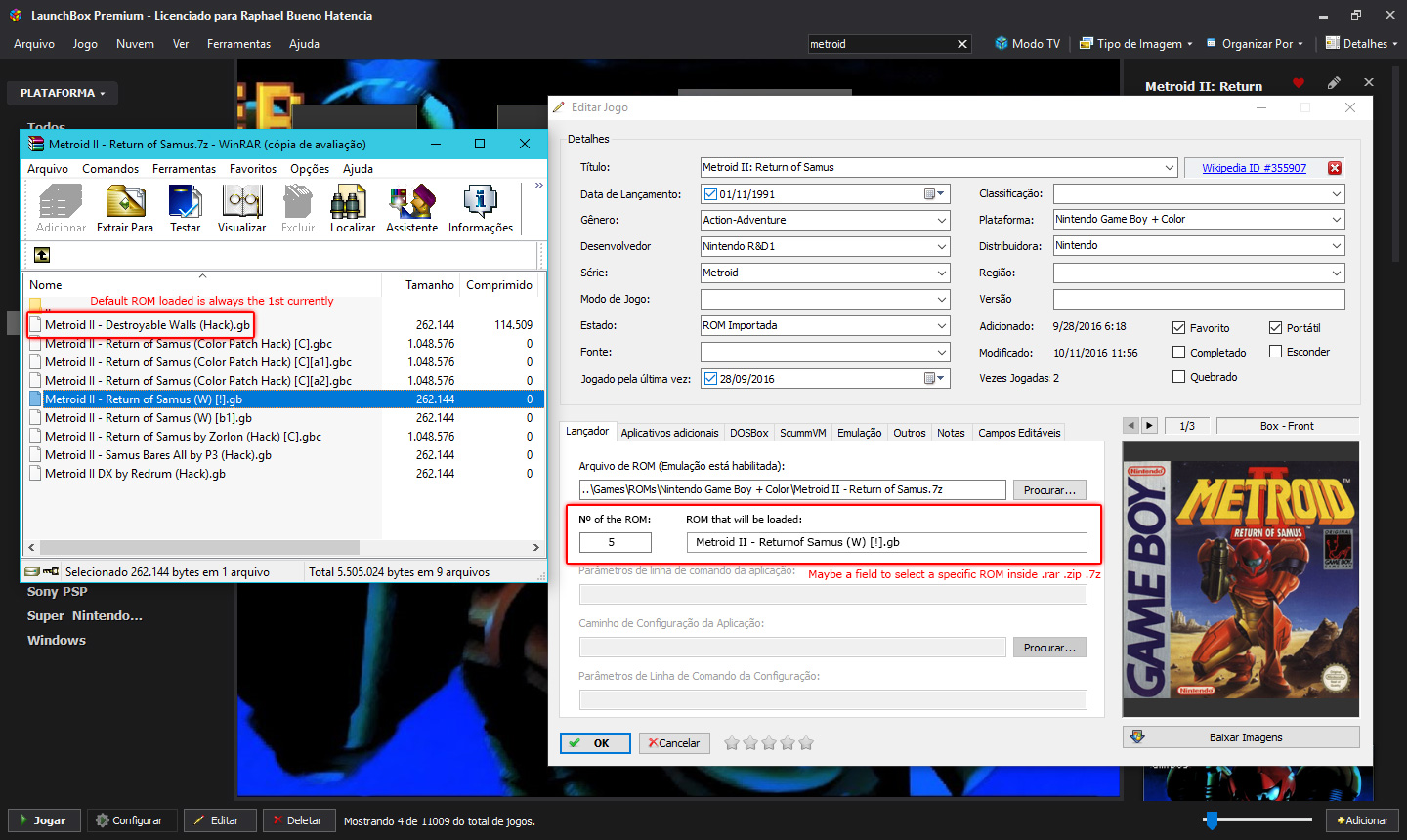Click OK in Editar Jogo dialog
1407x840 pixels.
(595, 743)
